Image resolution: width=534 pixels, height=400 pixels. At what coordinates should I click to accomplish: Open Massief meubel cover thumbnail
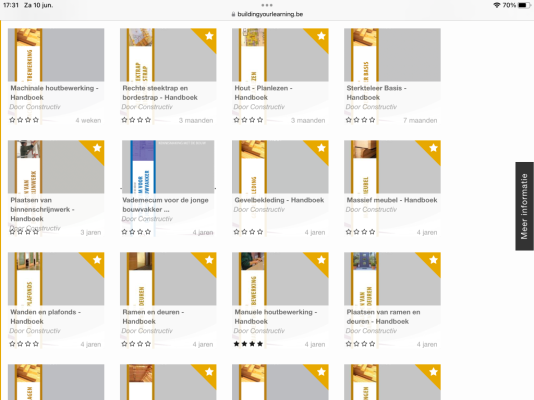tap(392, 167)
